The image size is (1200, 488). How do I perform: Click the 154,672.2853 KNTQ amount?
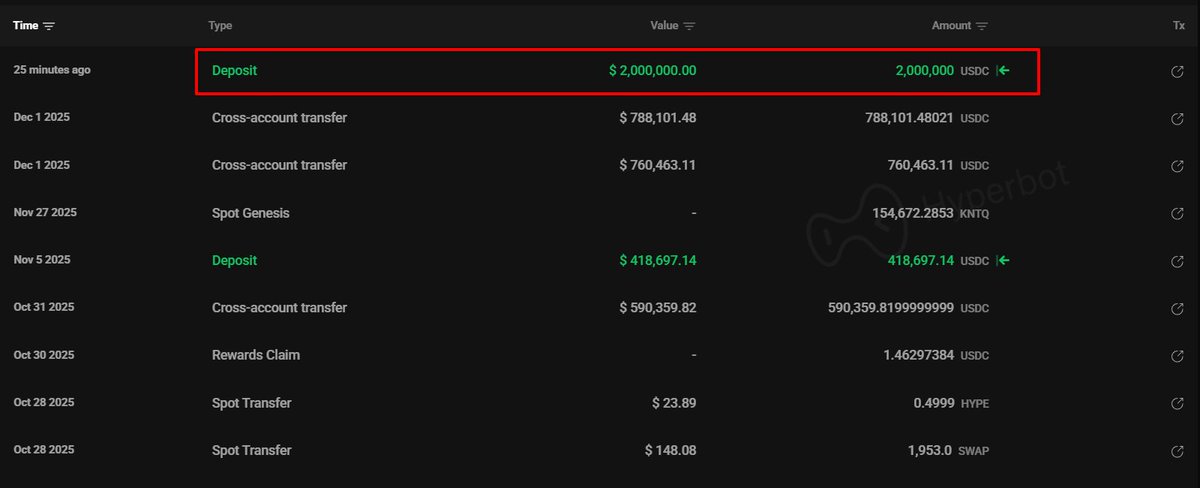pos(912,213)
